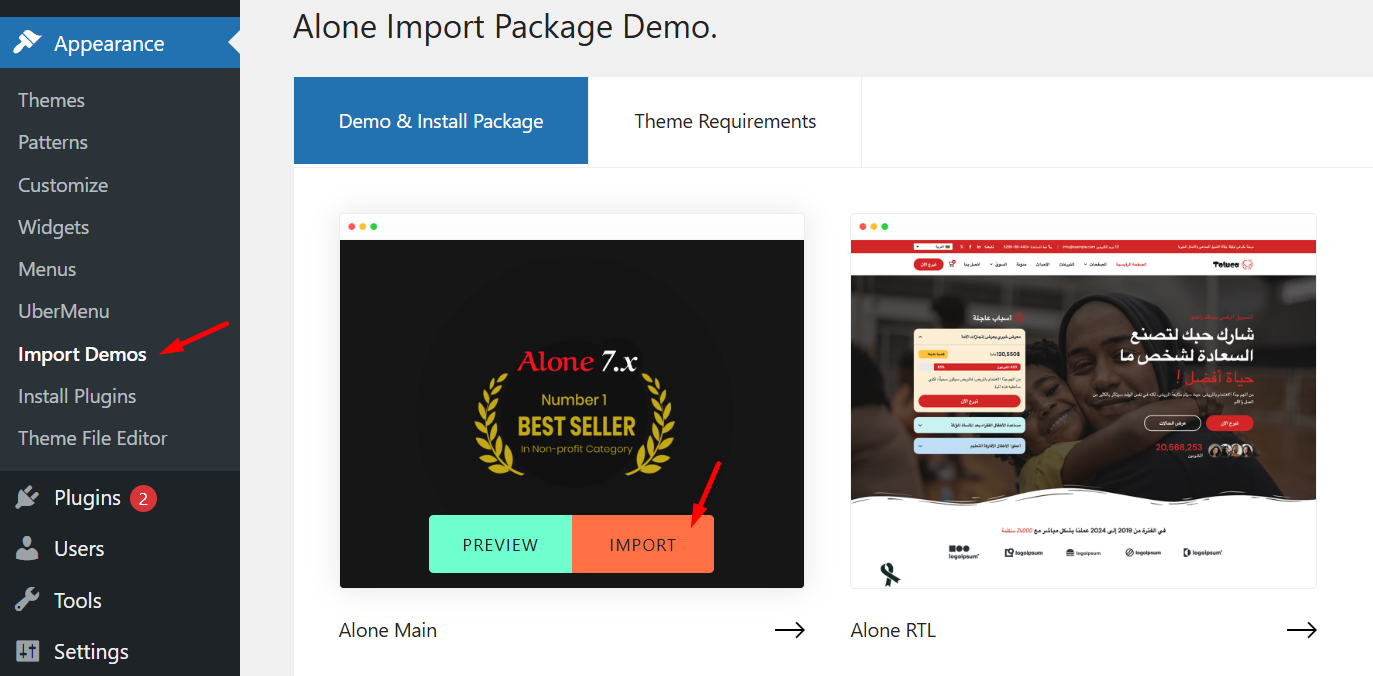Open the Appearance menu
This screenshot has height=676, width=1373.
(120, 43)
